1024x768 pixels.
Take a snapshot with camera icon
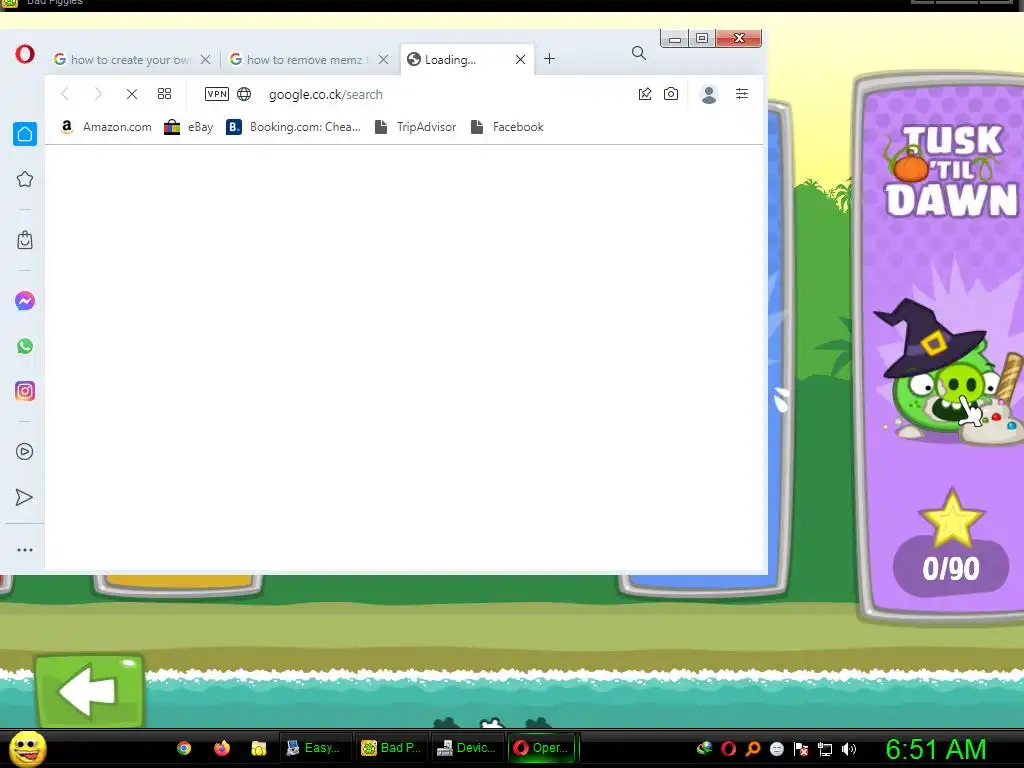(x=671, y=94)
